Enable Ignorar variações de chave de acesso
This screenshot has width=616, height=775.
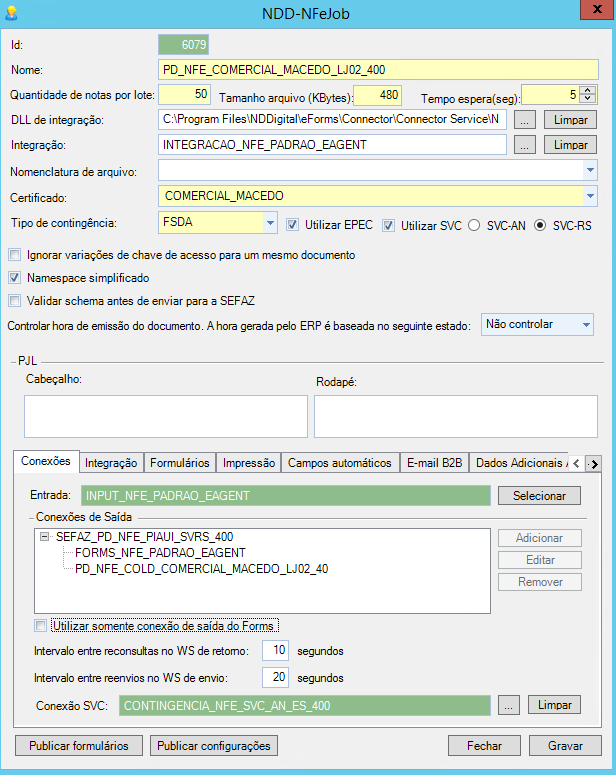pyautogui.click(x=14, y=255)
